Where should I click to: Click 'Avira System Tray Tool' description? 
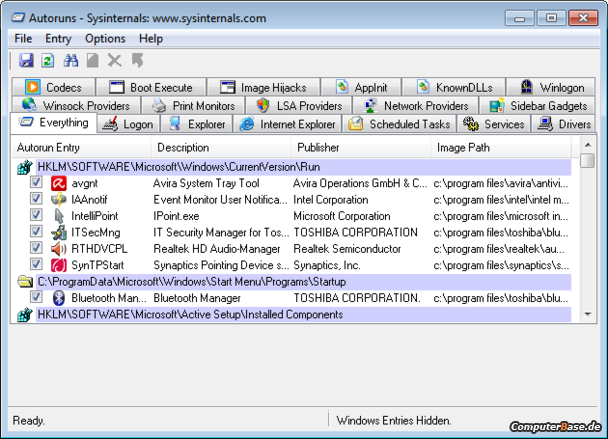(206, 183)
